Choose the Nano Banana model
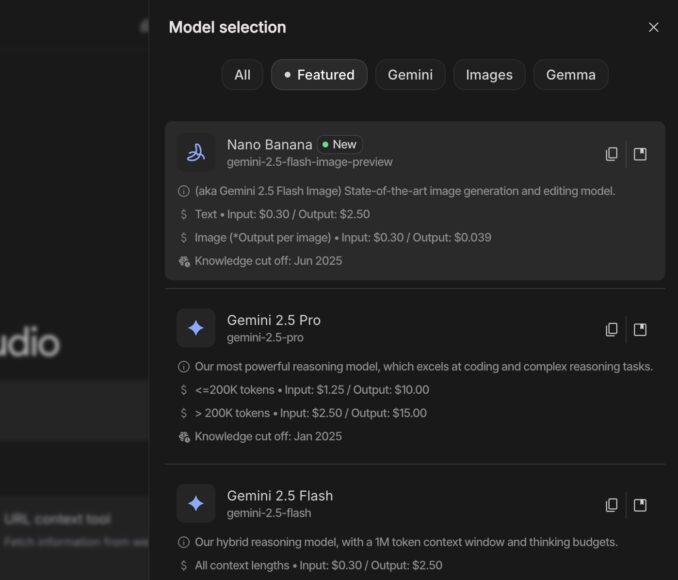Screen dimensions: 678x580 click(x=269, y=144)
